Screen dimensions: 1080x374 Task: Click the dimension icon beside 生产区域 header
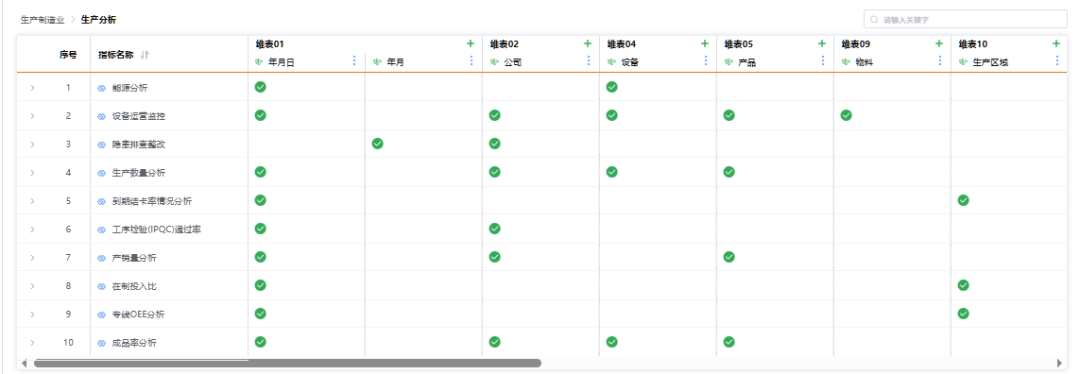[x=962, y=62]
